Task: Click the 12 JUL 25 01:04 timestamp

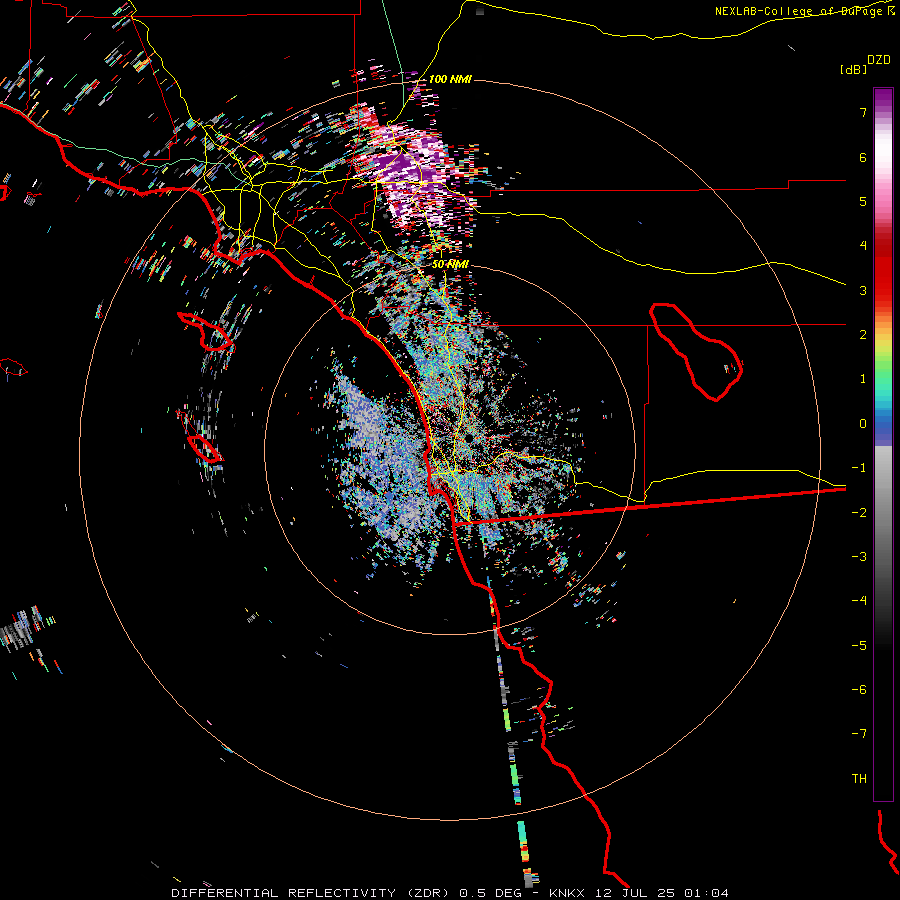Action: tap(661, 893)
